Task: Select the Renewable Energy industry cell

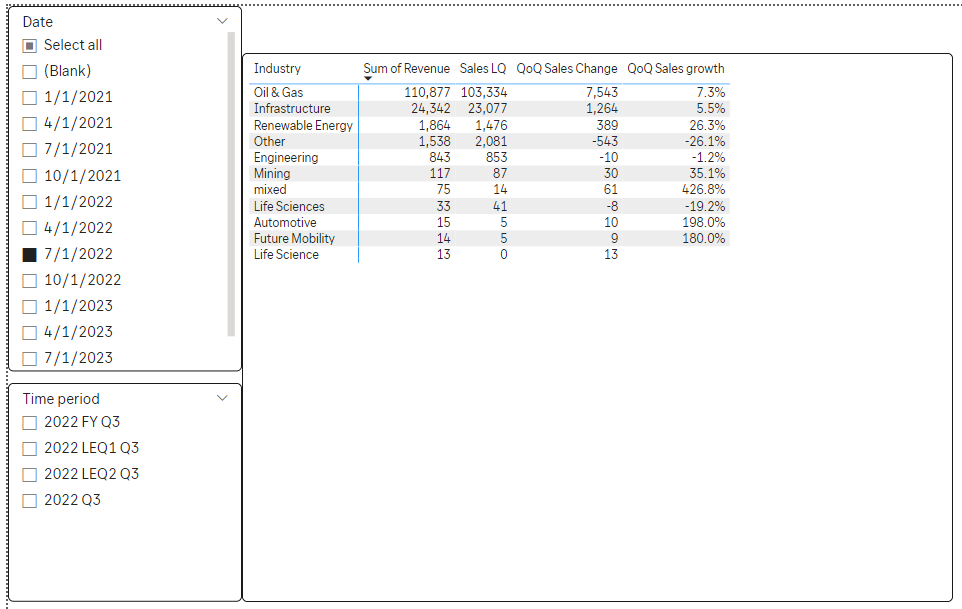Action: click(303, 125)
